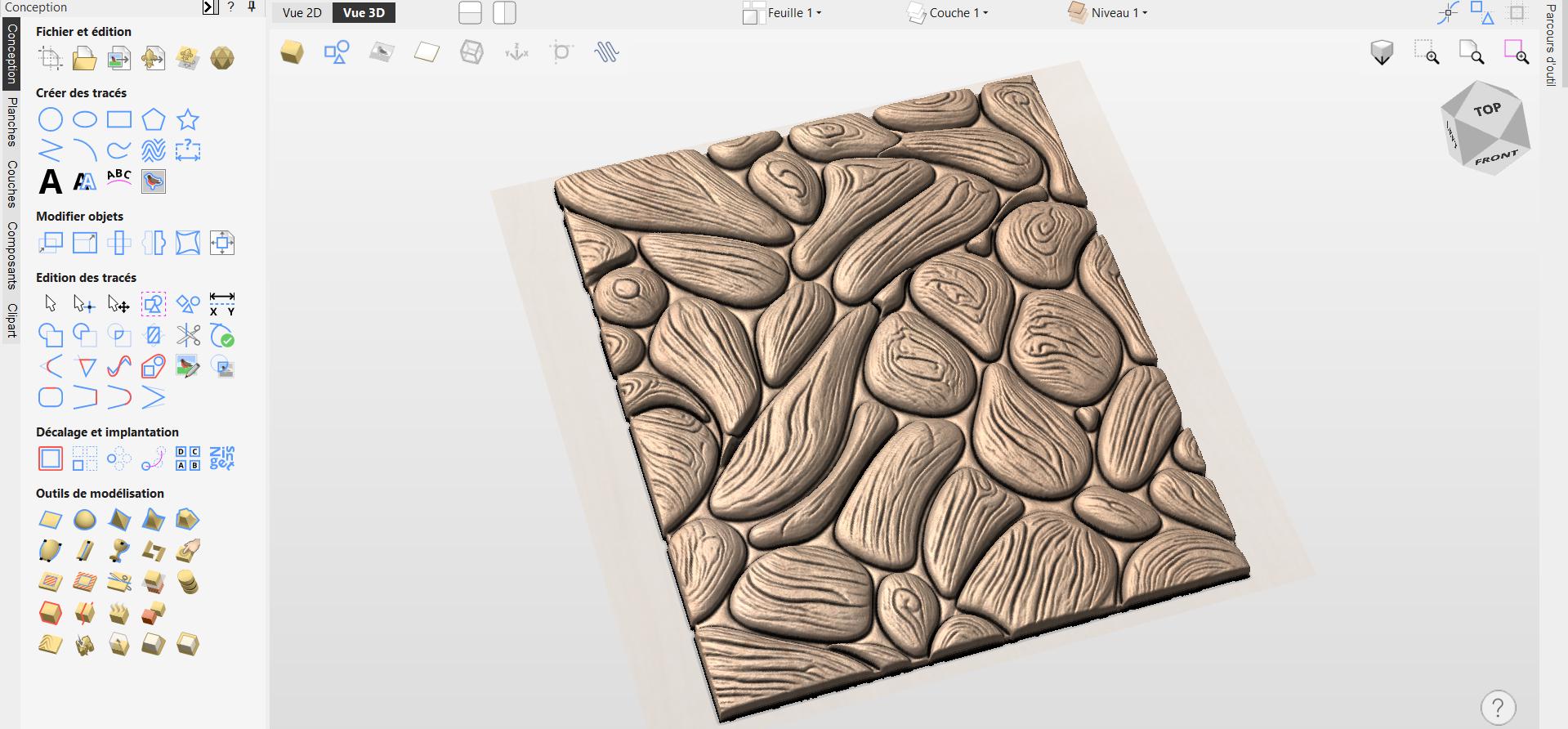
Task: Open the Planches side tab
Action: point(11,121)
